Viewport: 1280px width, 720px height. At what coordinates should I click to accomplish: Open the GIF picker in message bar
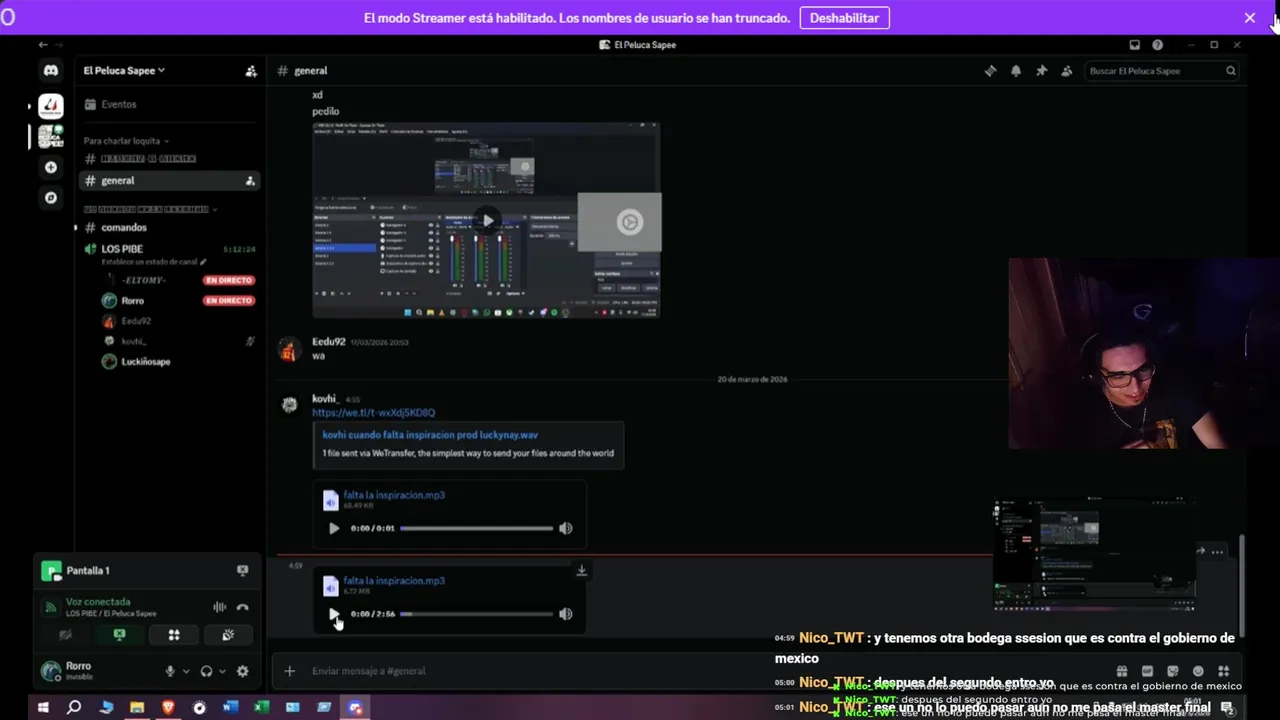[1147, 671]
